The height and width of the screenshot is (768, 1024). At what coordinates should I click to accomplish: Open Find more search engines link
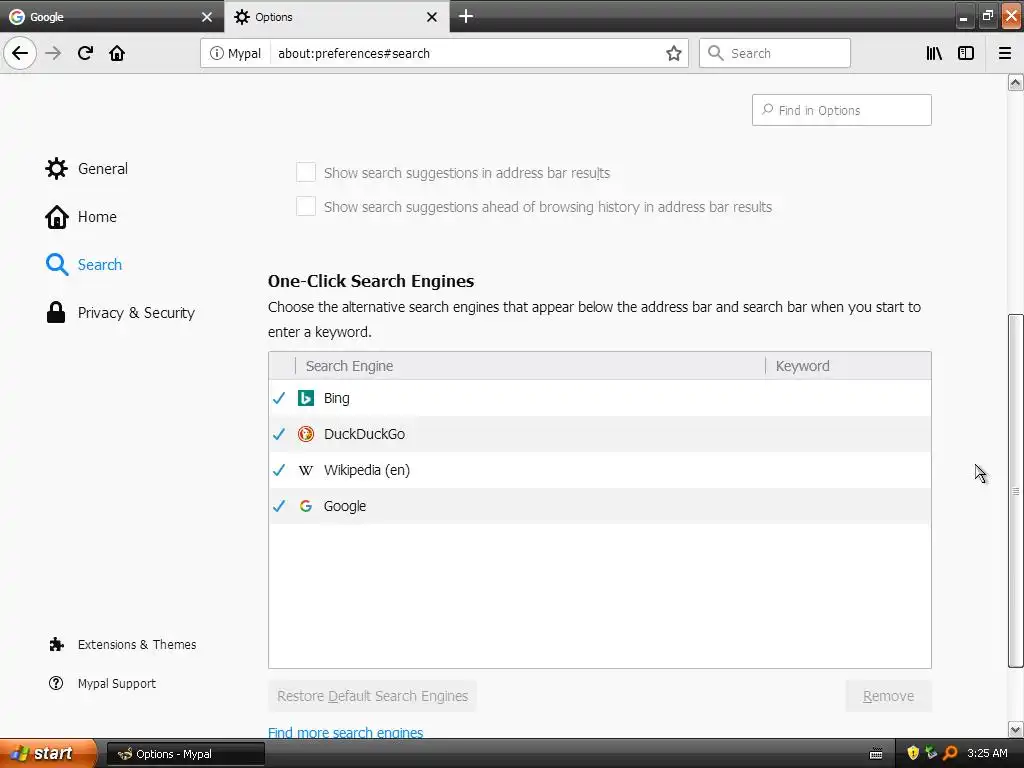(345, 733)
